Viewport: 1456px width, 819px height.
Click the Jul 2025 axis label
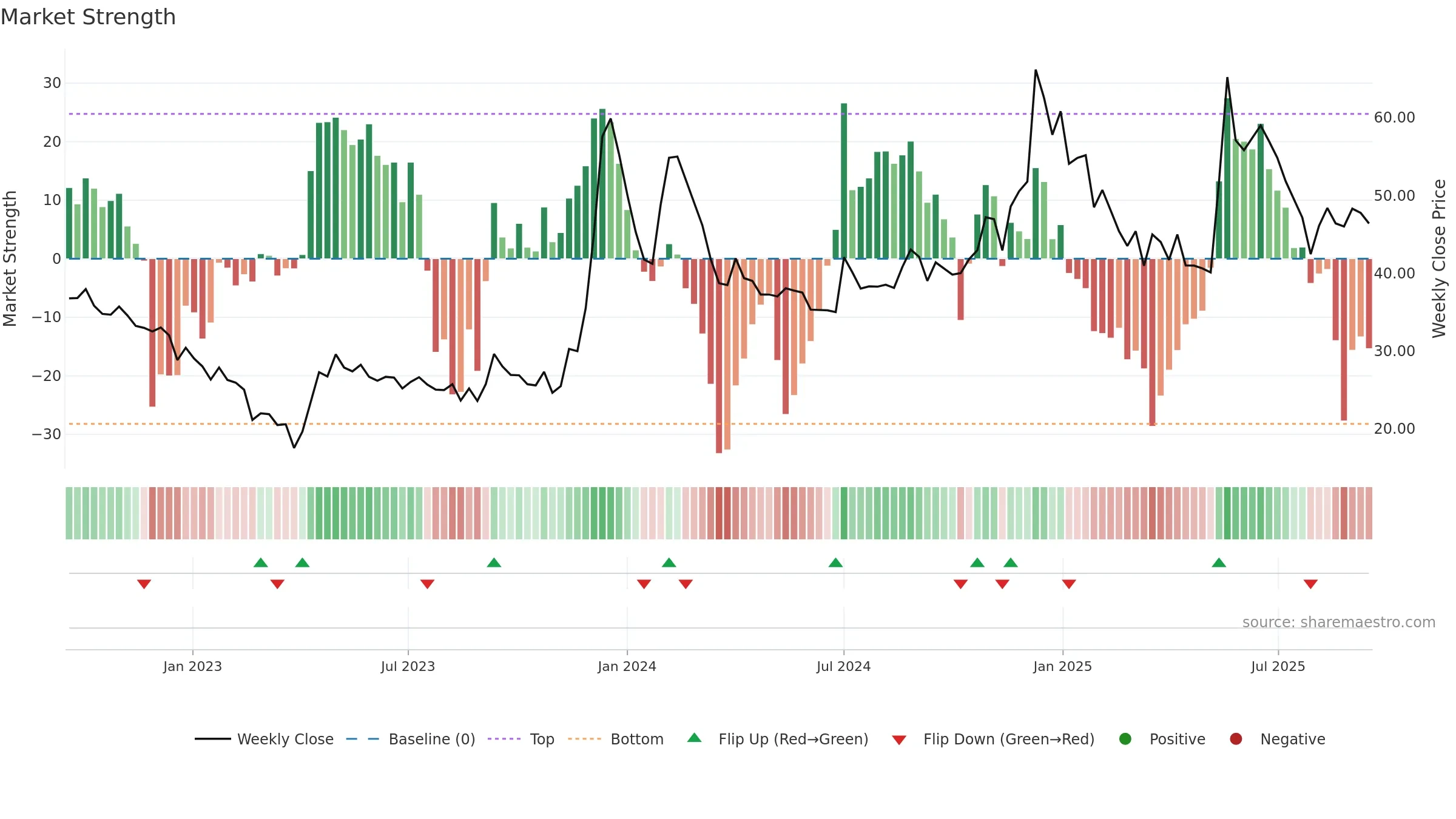click(1278, 666)
